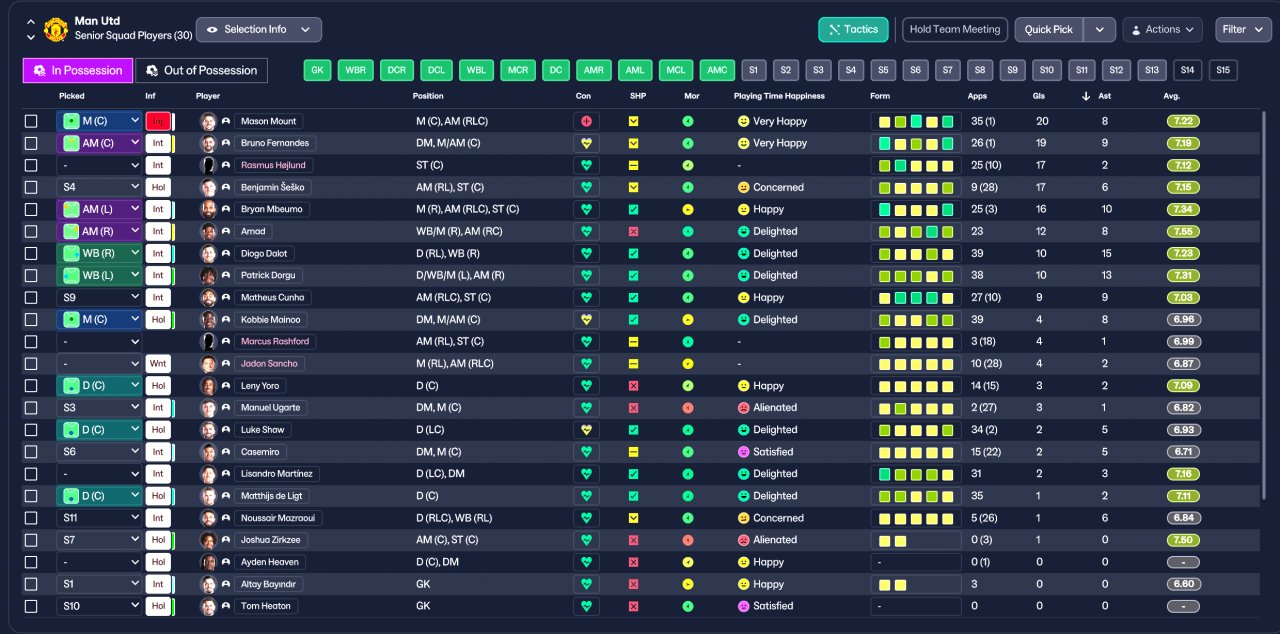Click Bryan Mbeumo's green check sharpness icon
The width and height of the screenshot is (1280, 634).
coord(633,209)
